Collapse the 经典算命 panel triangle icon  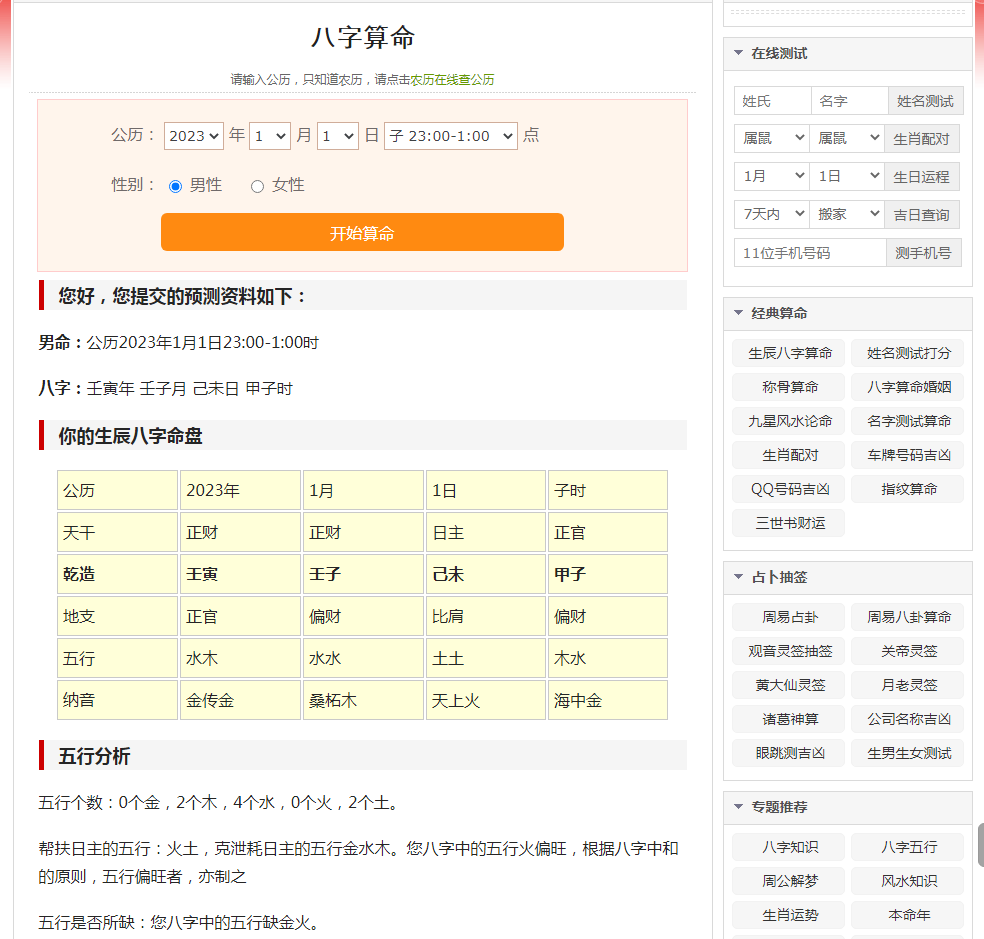(x=738, y=313)
